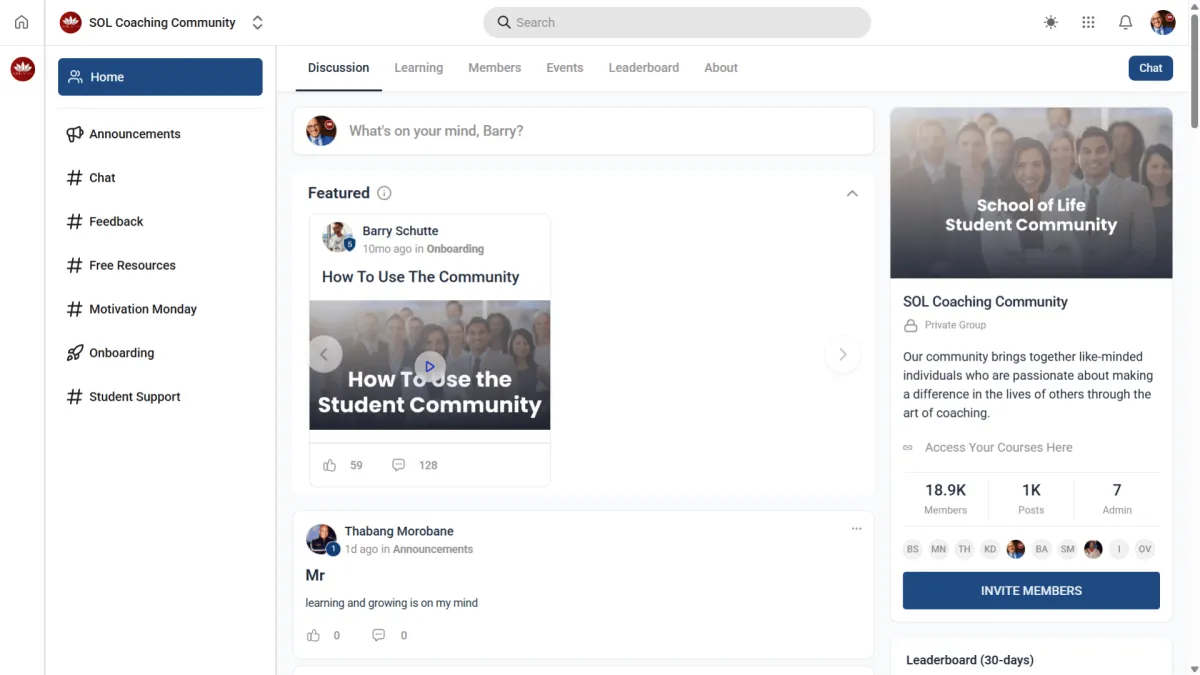
Task: Toggle light/dark theme sun icon
Action: coord(1050,22)
